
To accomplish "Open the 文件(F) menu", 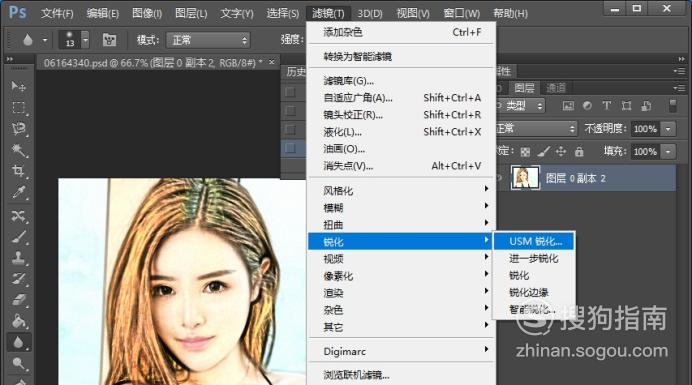I will pyautogui.click(x=57, y=14).
